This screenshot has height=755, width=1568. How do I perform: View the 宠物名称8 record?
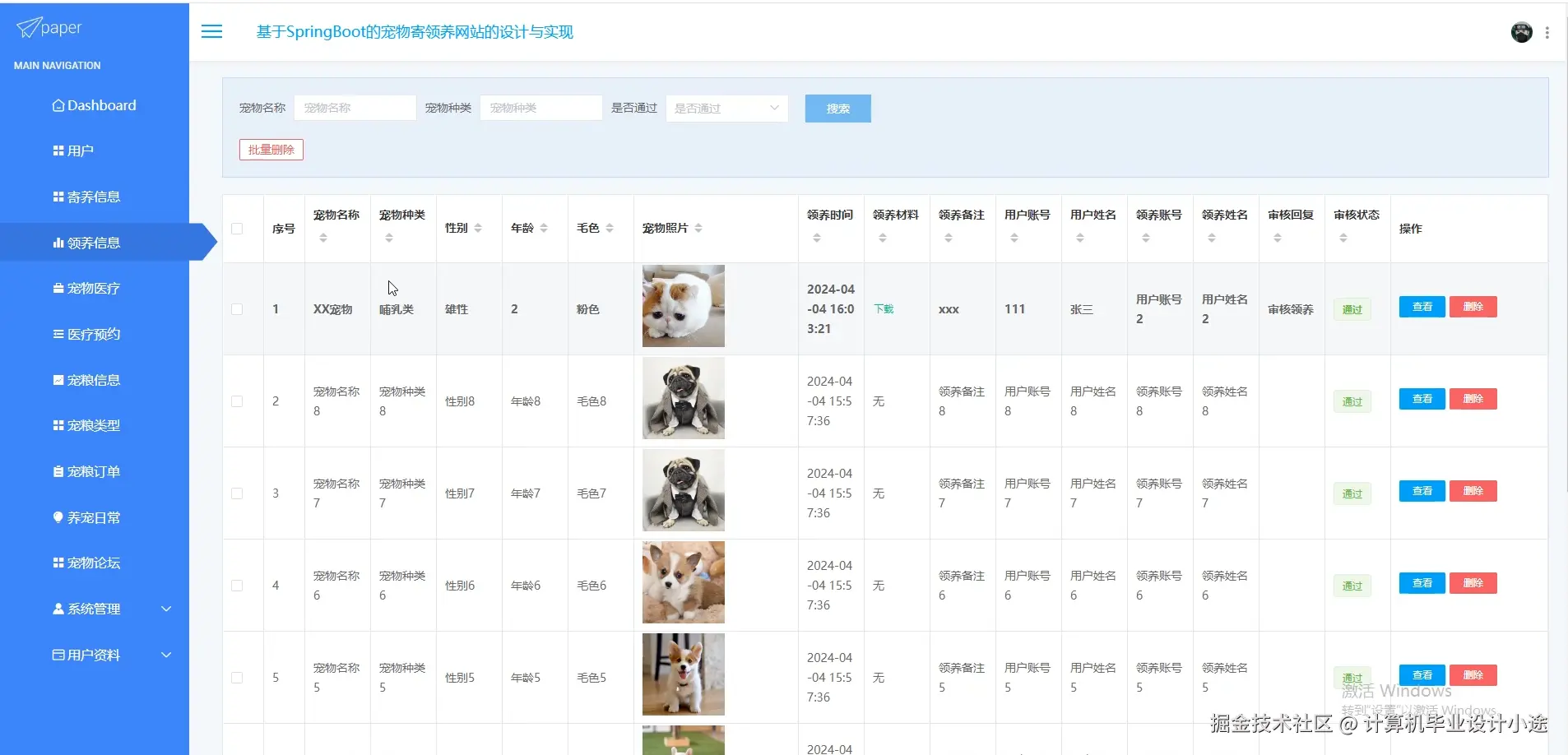1422,399
